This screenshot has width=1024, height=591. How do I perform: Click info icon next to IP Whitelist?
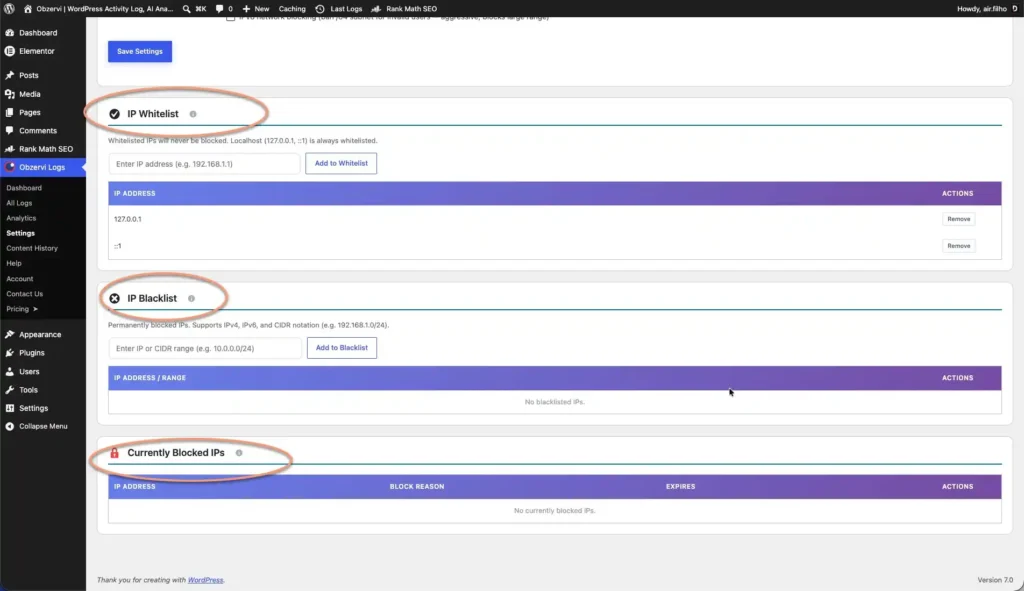click(x=193, y=114)
